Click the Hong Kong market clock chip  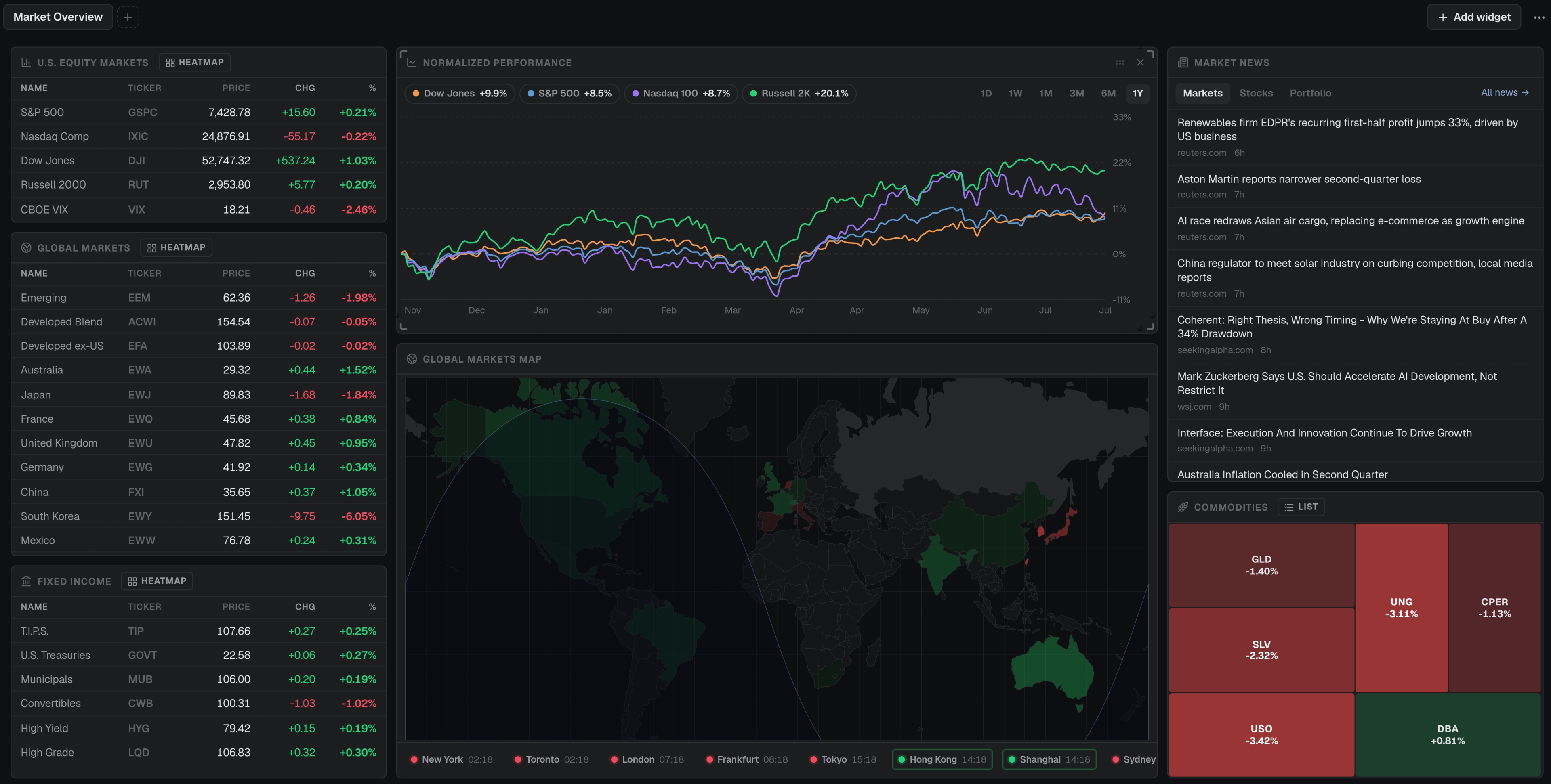(x=942, y=759)
